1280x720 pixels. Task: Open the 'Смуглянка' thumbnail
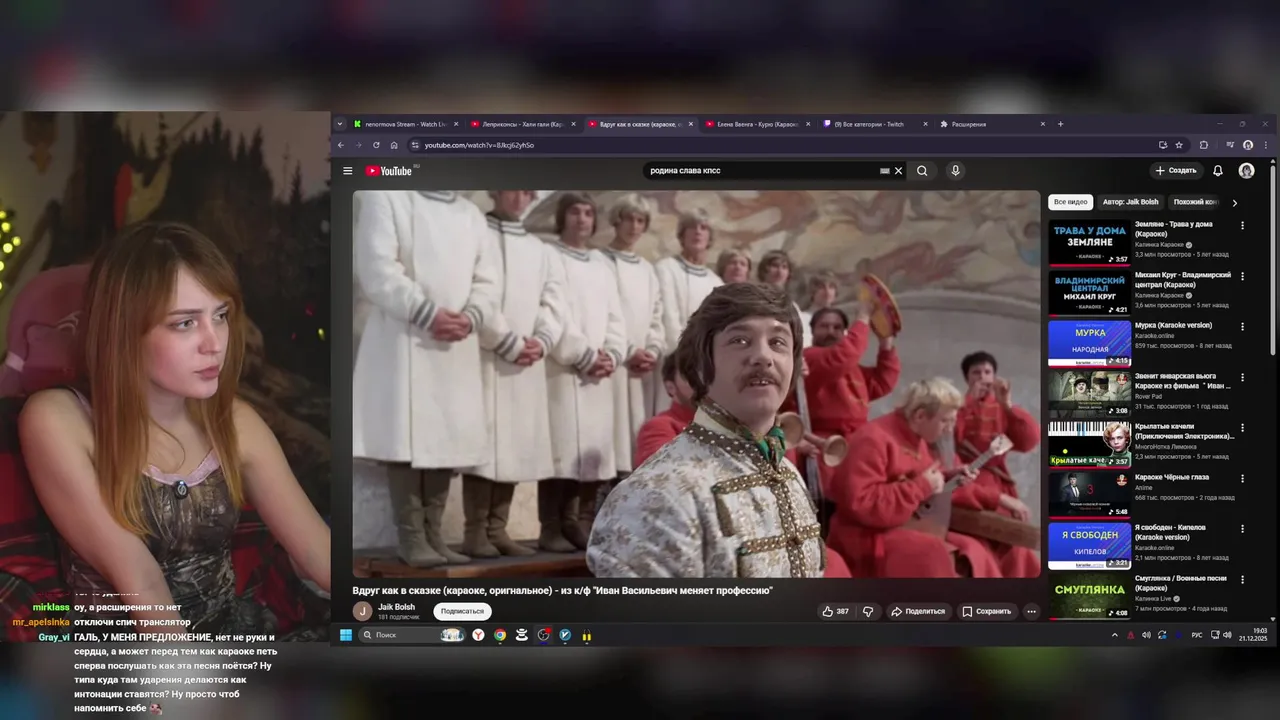(x=1089, y=595)
